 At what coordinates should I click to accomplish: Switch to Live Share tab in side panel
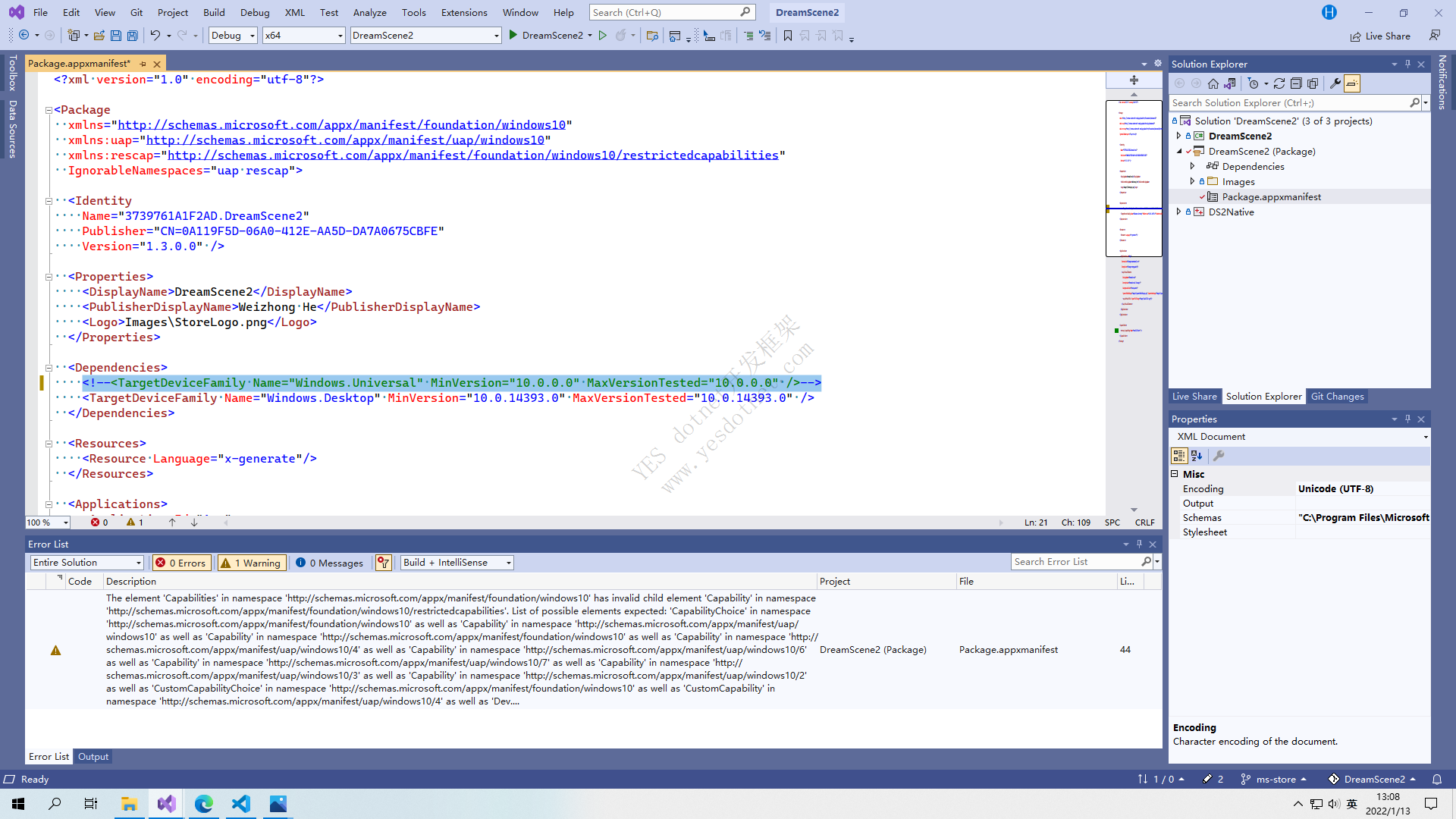pos(1194,397)
